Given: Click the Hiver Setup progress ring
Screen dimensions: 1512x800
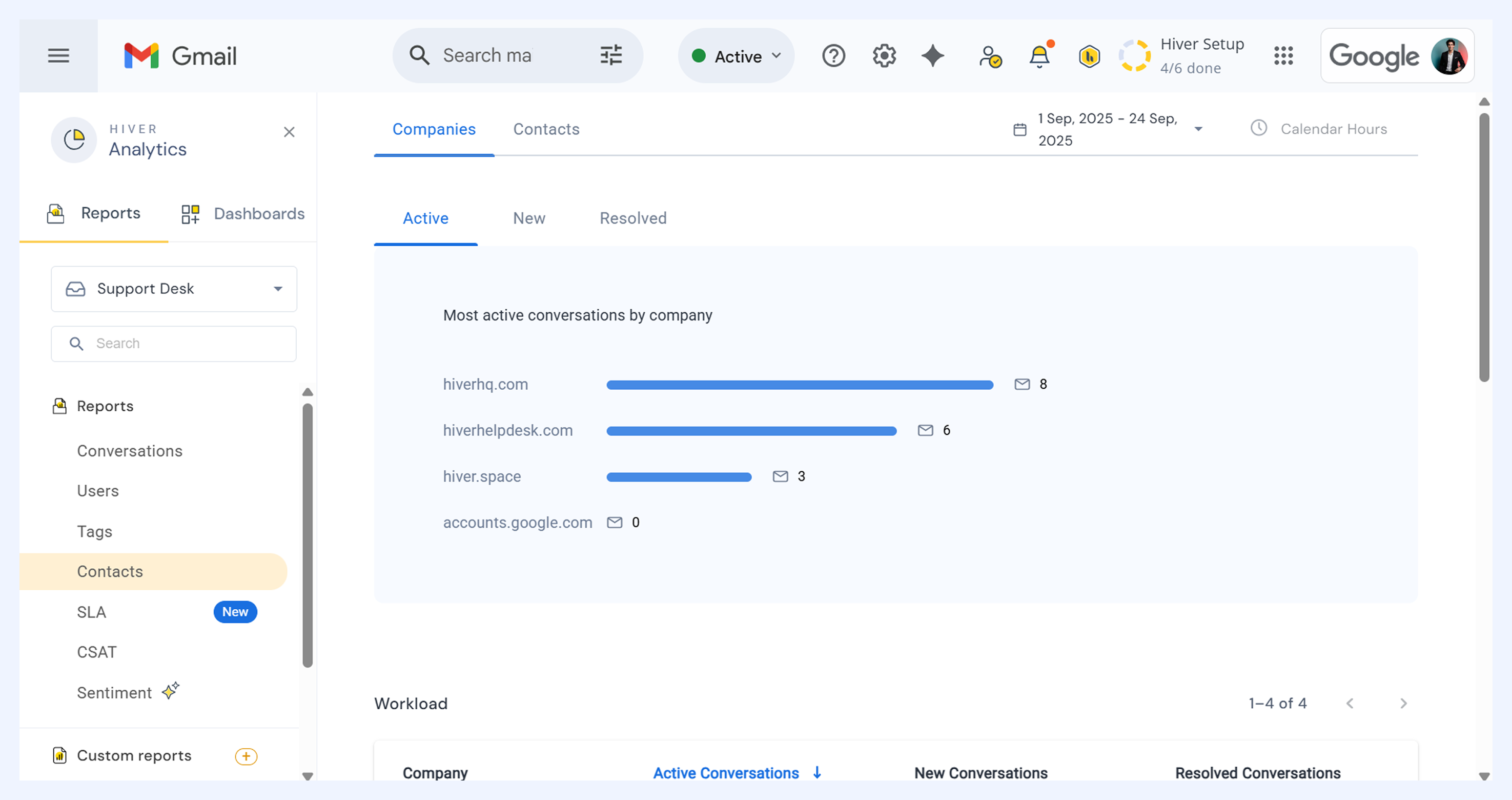Looking at the screenshot, I should [1134, 56].
